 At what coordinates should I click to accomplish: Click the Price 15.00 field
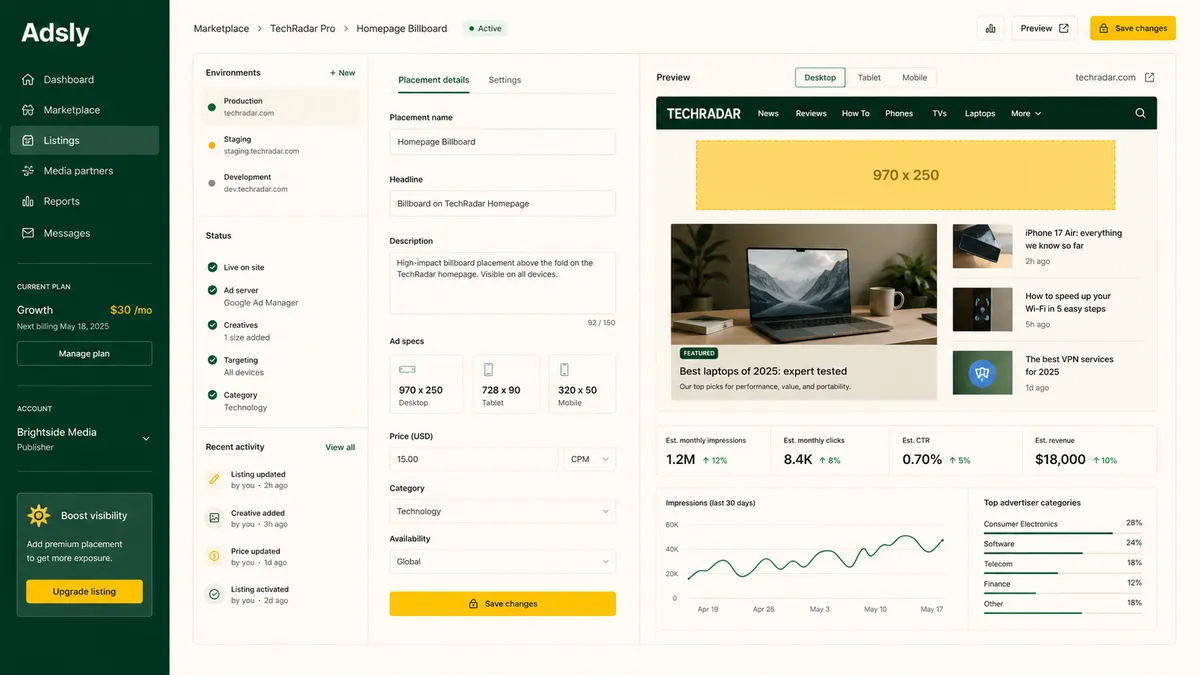click(x=474, y=459)
